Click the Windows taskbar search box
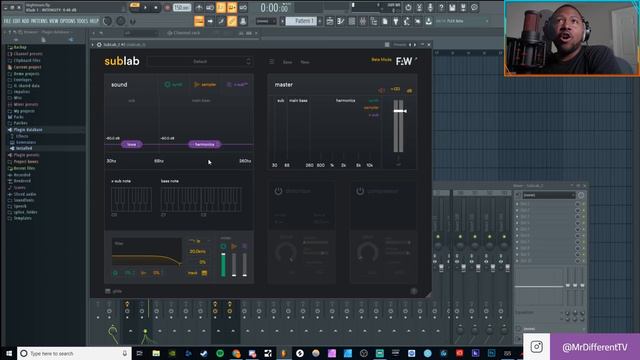This screenshot has width=640, height=360. click(x=74, y=353)
